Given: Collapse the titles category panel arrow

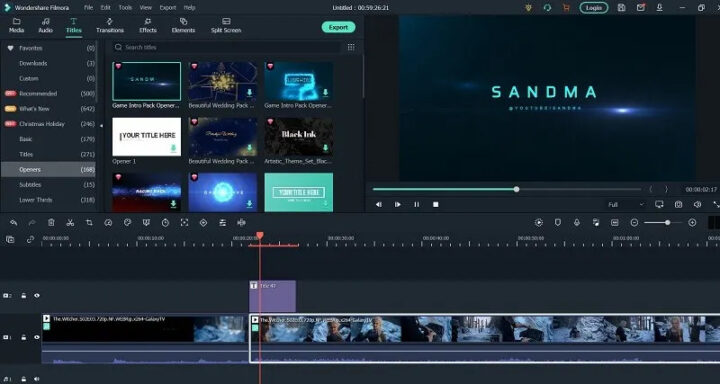Looking at the screenshot, I should coord(101,125).
